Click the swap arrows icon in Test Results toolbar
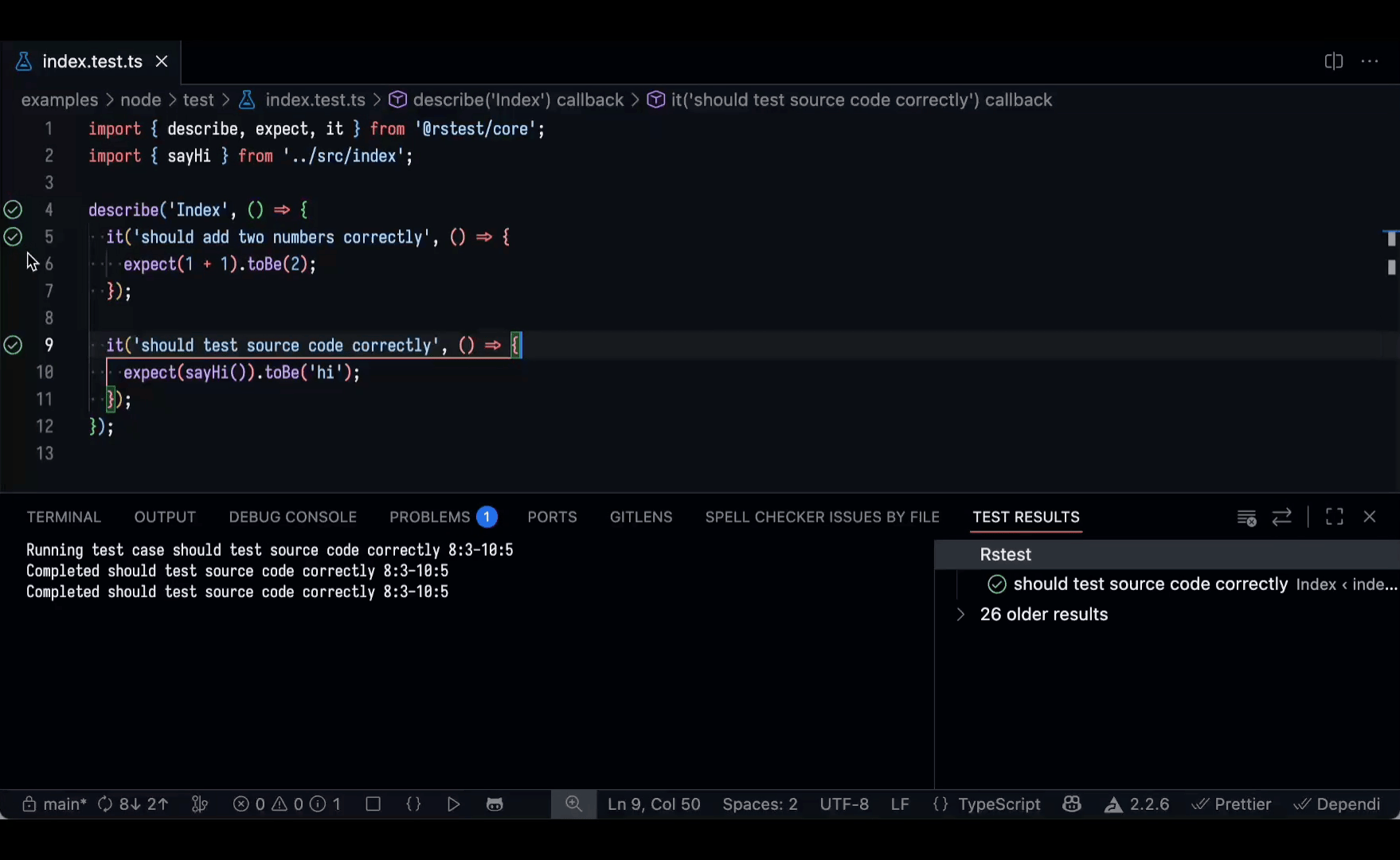The width and height of the screenshot is (1400, 860). [1282, 517]
